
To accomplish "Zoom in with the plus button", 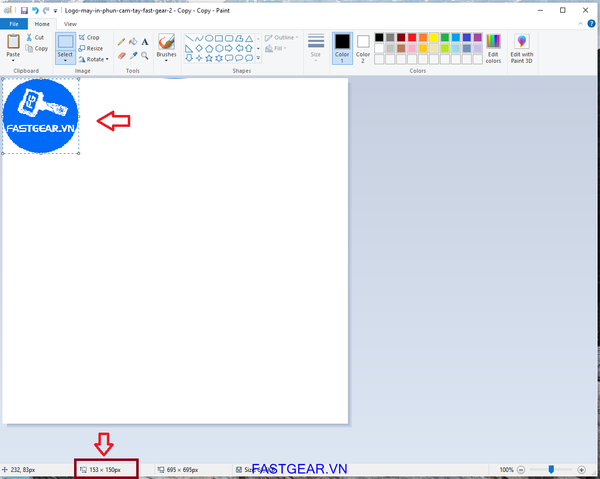I will tap(581, 469).
